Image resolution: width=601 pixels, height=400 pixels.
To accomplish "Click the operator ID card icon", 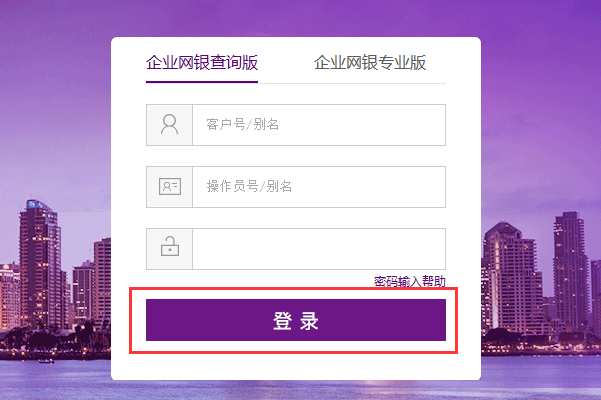I will pos(169,187).
